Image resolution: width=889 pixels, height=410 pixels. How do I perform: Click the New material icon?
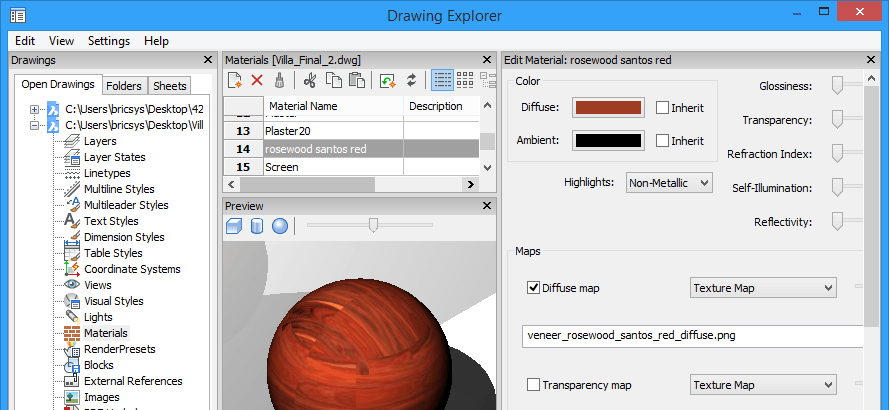(x=235, y=81)
